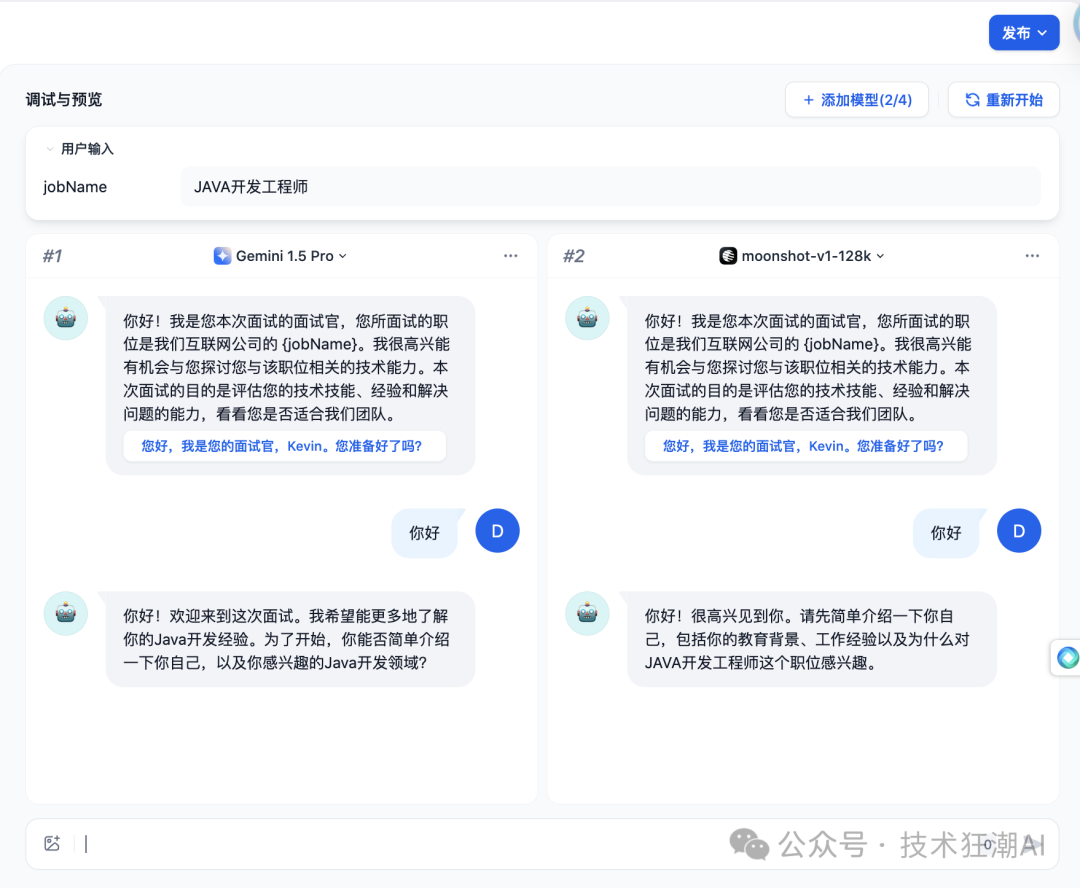Click the plus icon in 添加模型 button
The height and width of the screenshot is (888, 1080).
point(809,100)
